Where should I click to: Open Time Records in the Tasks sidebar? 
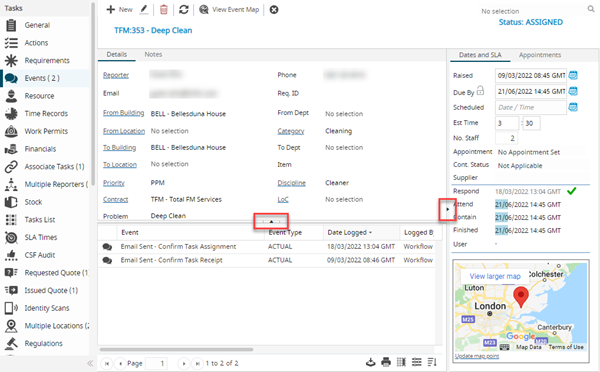[46, 114]
